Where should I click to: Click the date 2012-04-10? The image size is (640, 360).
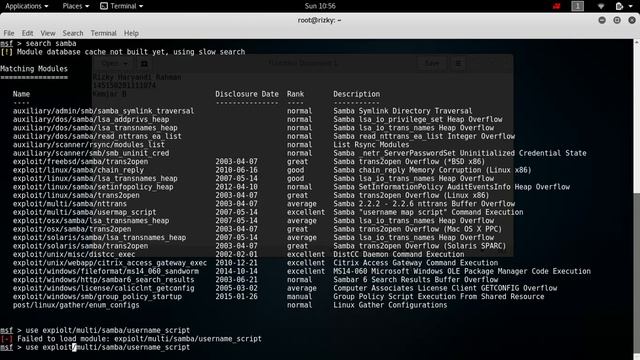[x=236, y=187]
